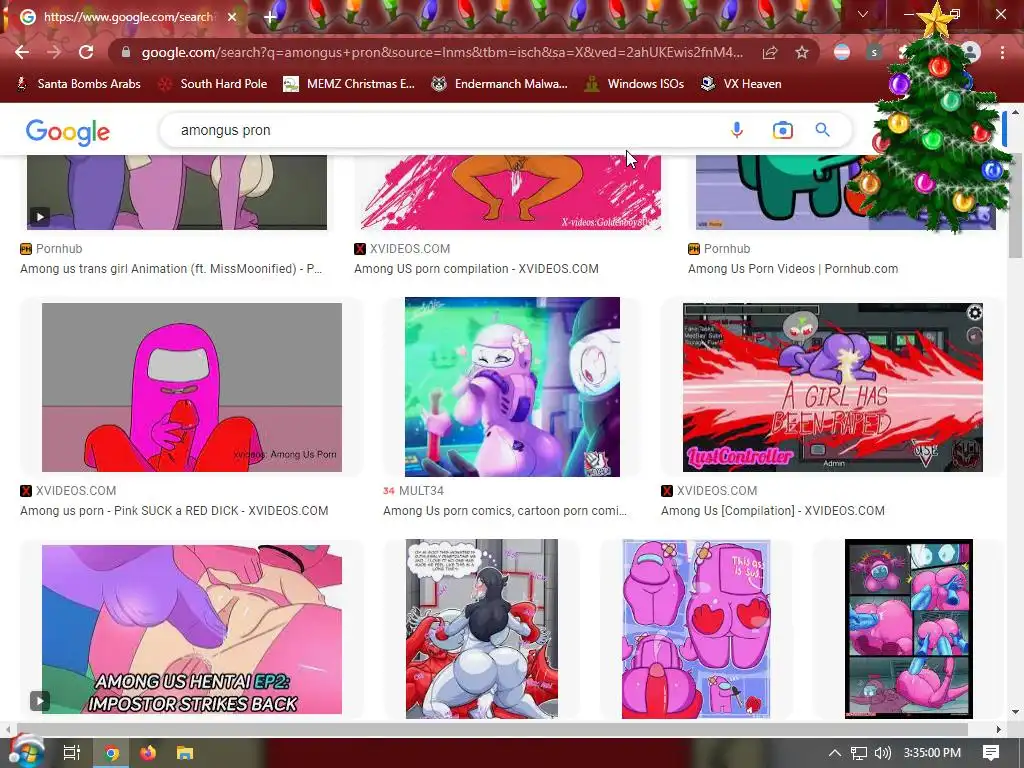The image size is (1024, 768).
Task: View site information via the lock icon
Action: coord(126,52)
